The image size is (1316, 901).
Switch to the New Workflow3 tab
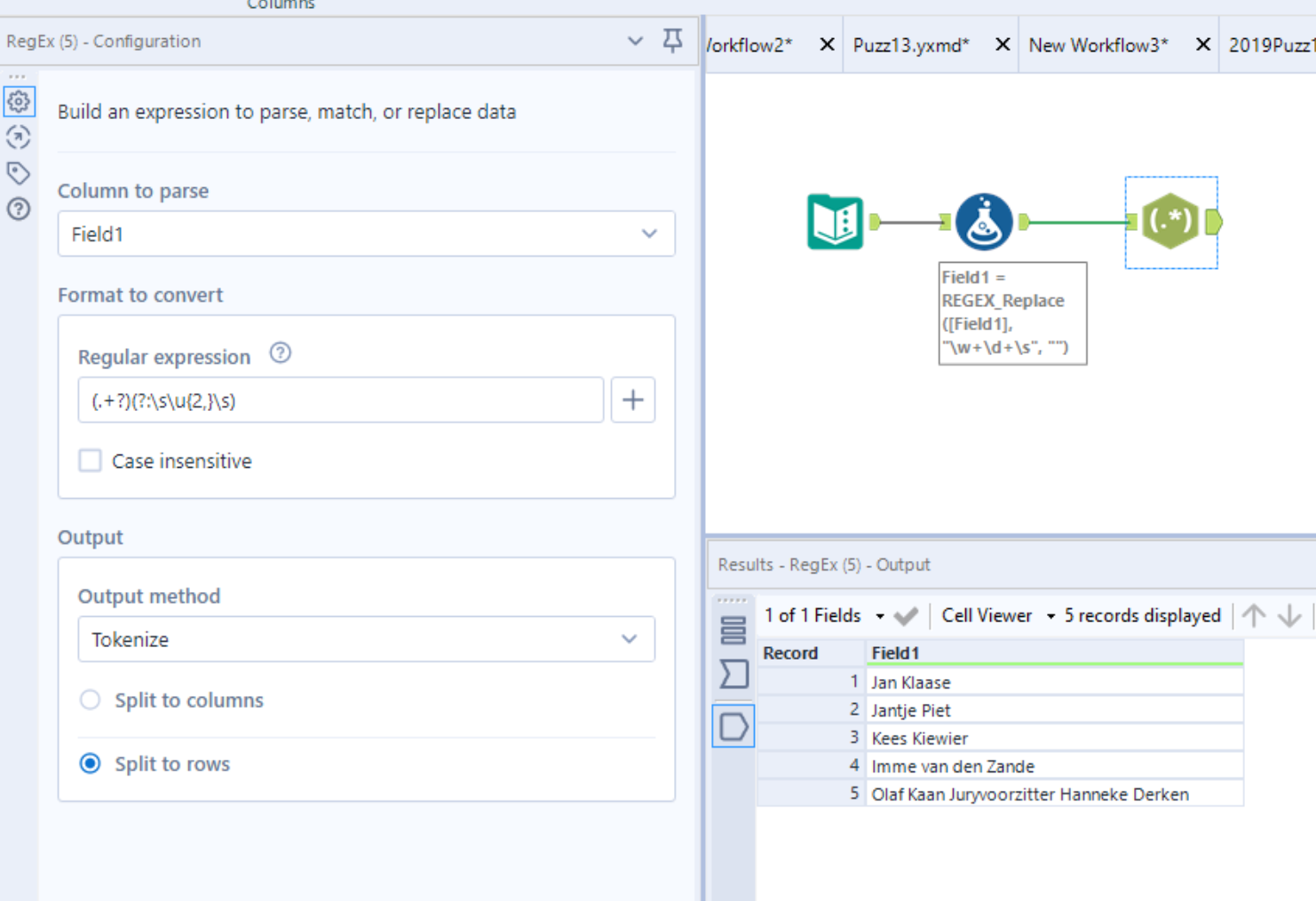pyautogui.click(x=1098, y=45)
